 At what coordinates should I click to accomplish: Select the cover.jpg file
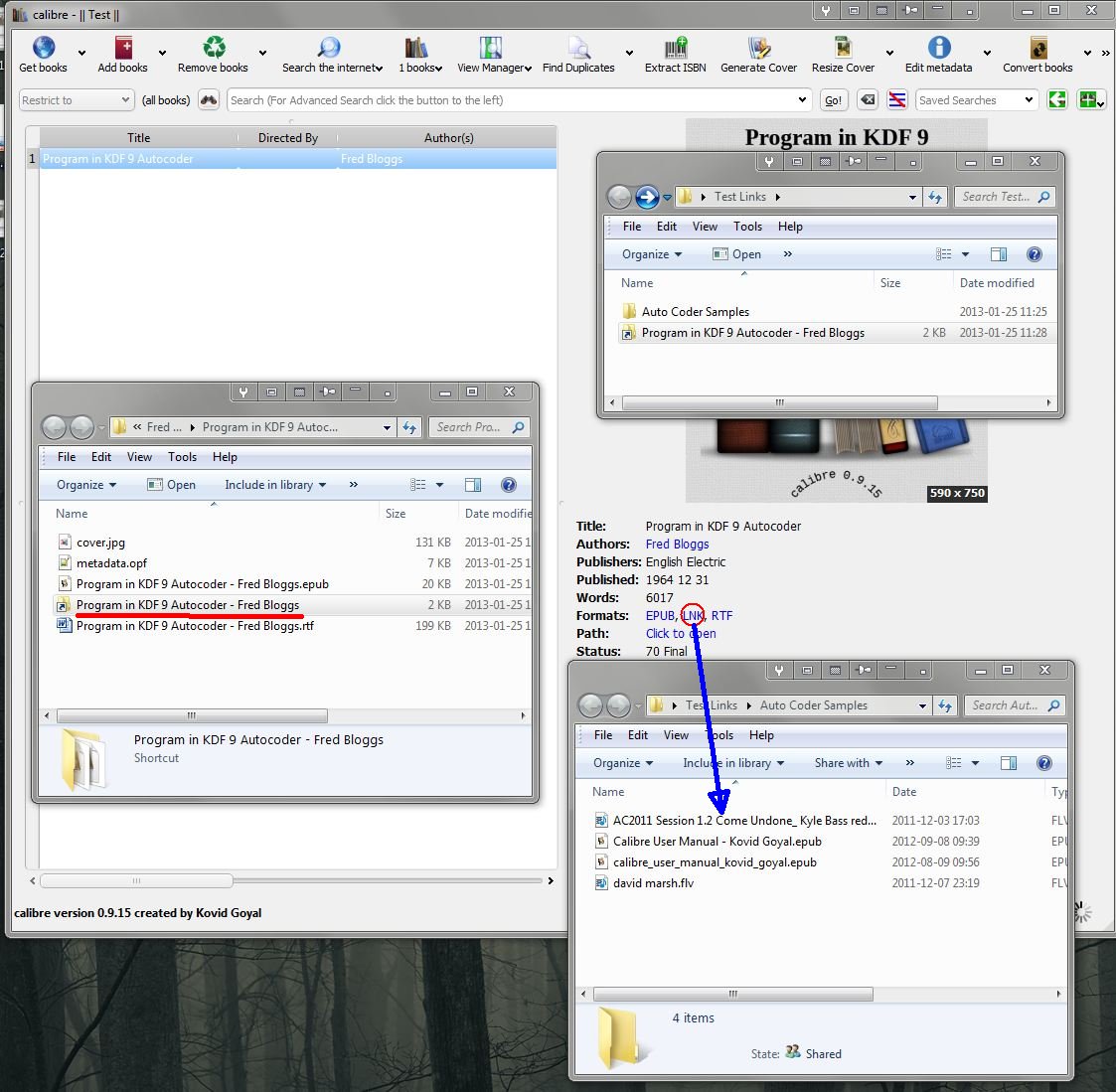coord(100,543)
